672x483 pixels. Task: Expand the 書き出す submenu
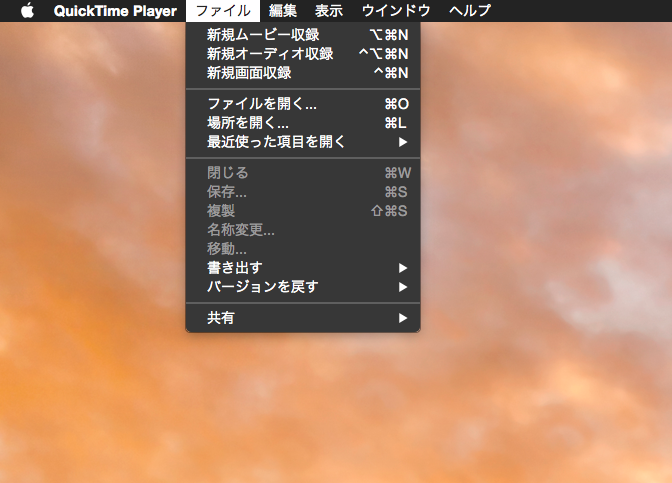[x=303, y=267]
